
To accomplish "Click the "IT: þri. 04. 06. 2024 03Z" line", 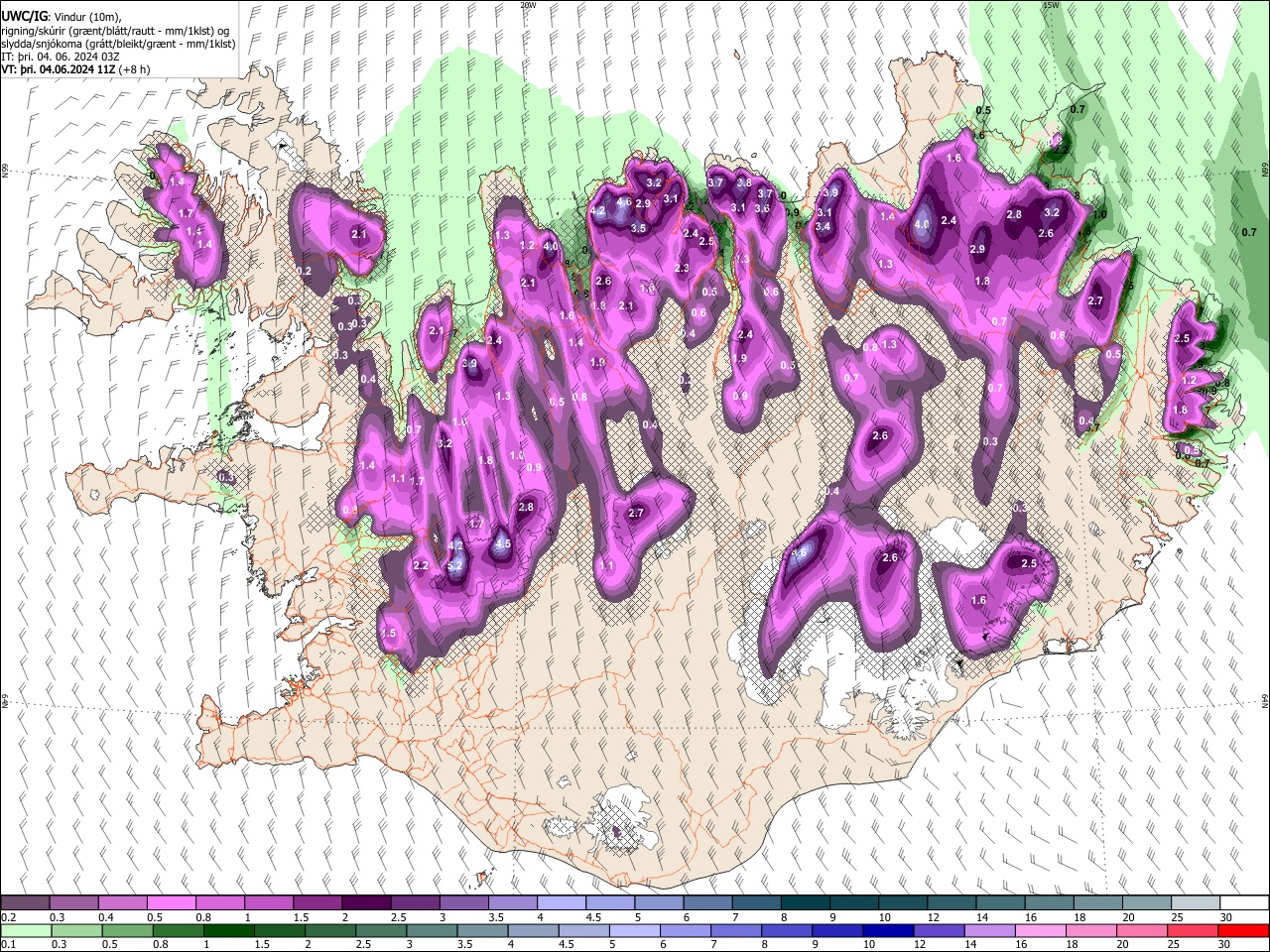I will [62, 57].
